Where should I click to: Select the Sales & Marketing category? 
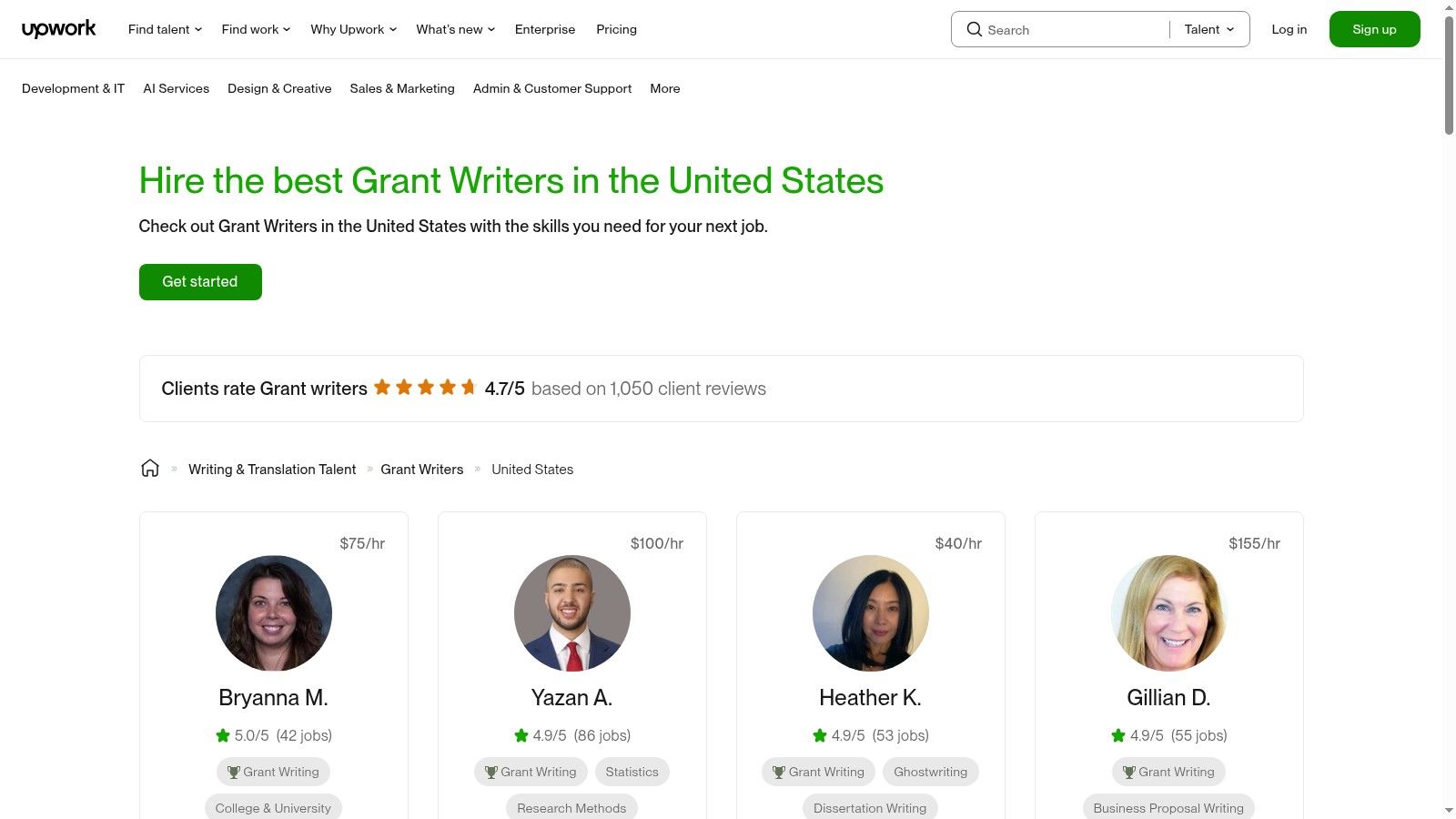(x=402, y=88)
